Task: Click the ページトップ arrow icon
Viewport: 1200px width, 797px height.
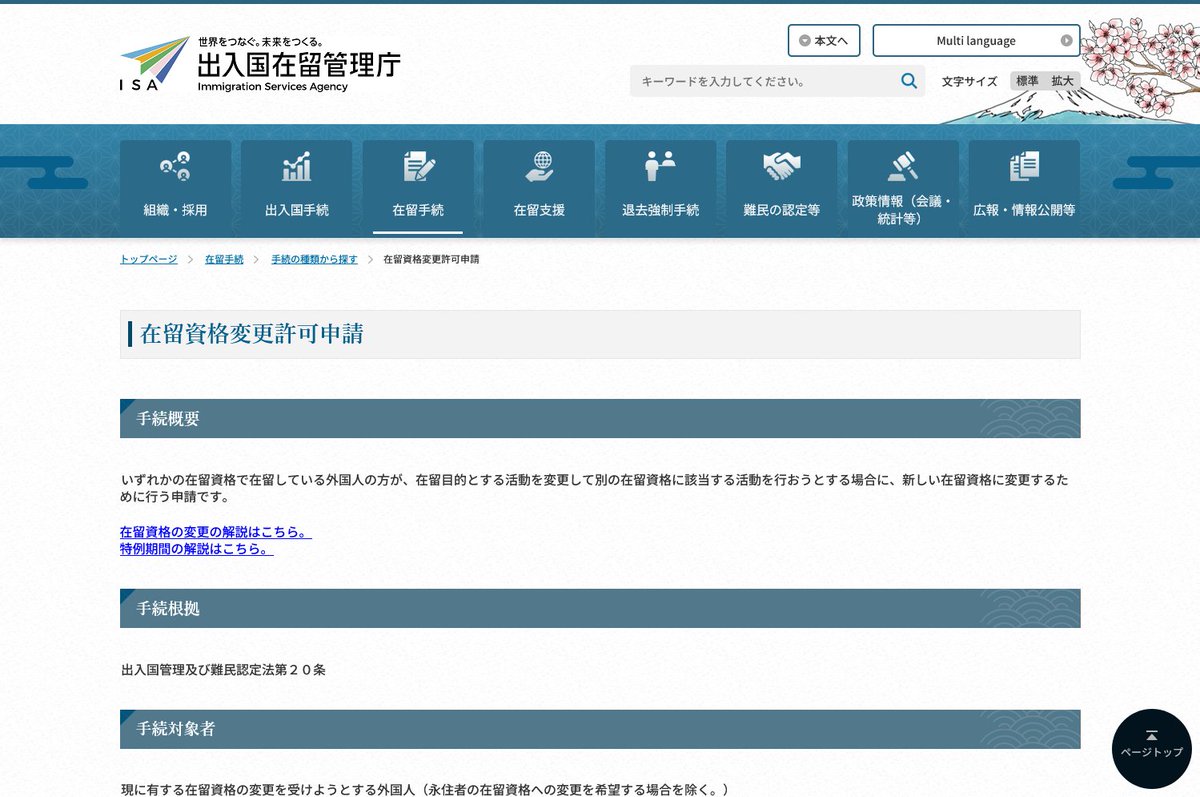Action: pyautogui.click(x=1152, y=735)
